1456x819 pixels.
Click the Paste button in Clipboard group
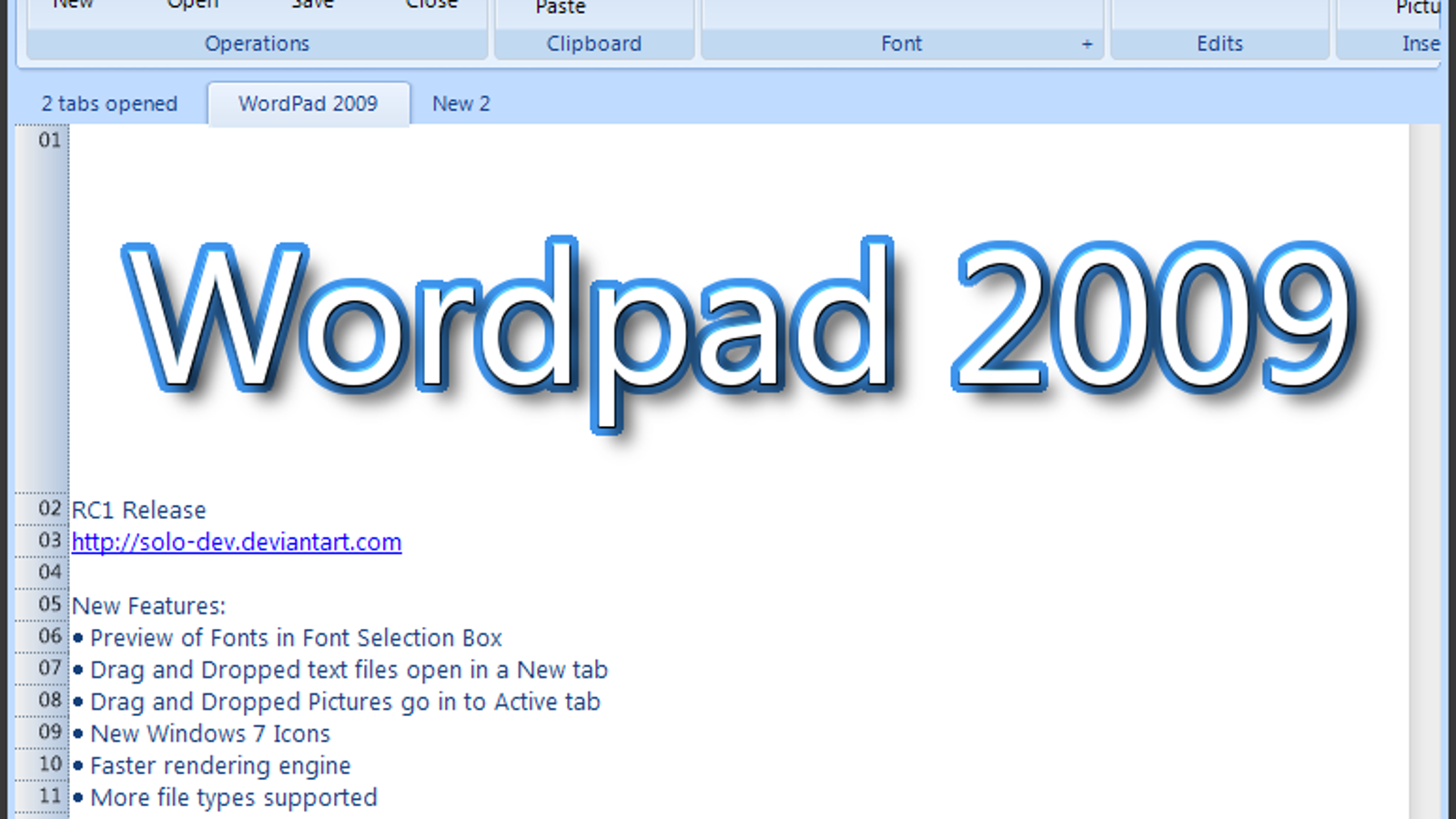[x=560, y=8]
